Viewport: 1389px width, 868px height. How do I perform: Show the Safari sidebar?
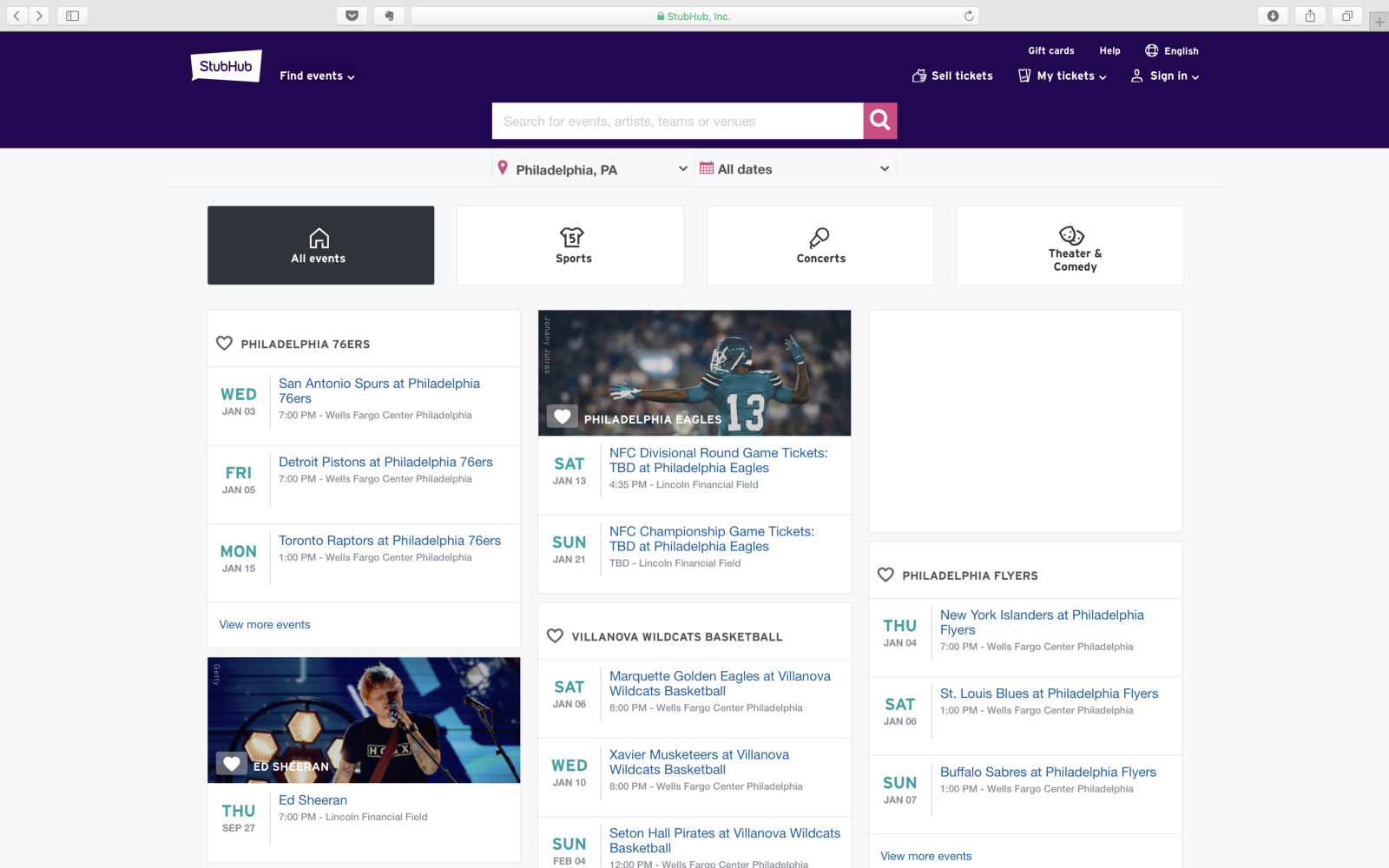pos(73,16)
